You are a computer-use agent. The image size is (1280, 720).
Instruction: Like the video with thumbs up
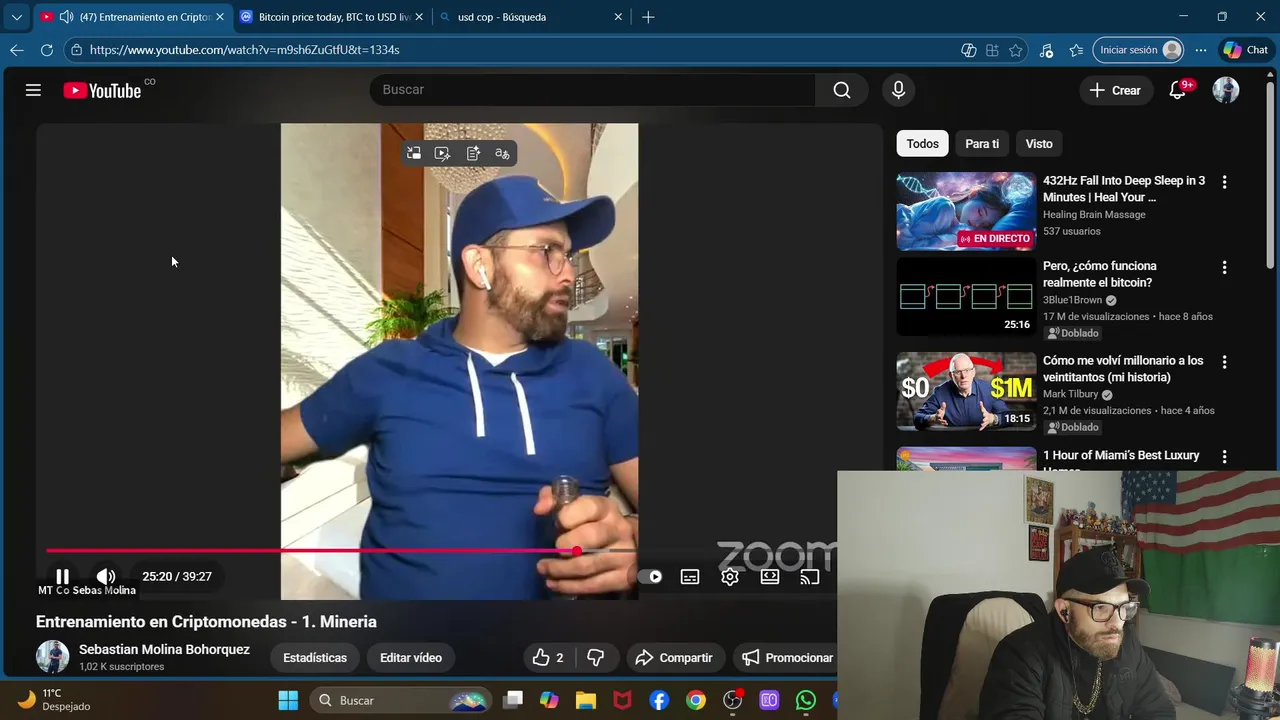point(548,658)
